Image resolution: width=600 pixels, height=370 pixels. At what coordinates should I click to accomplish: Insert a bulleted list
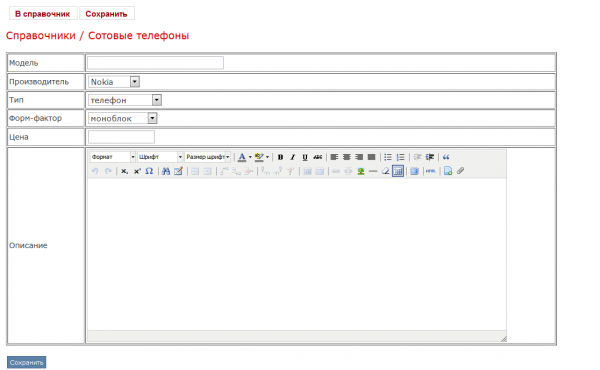388,157
